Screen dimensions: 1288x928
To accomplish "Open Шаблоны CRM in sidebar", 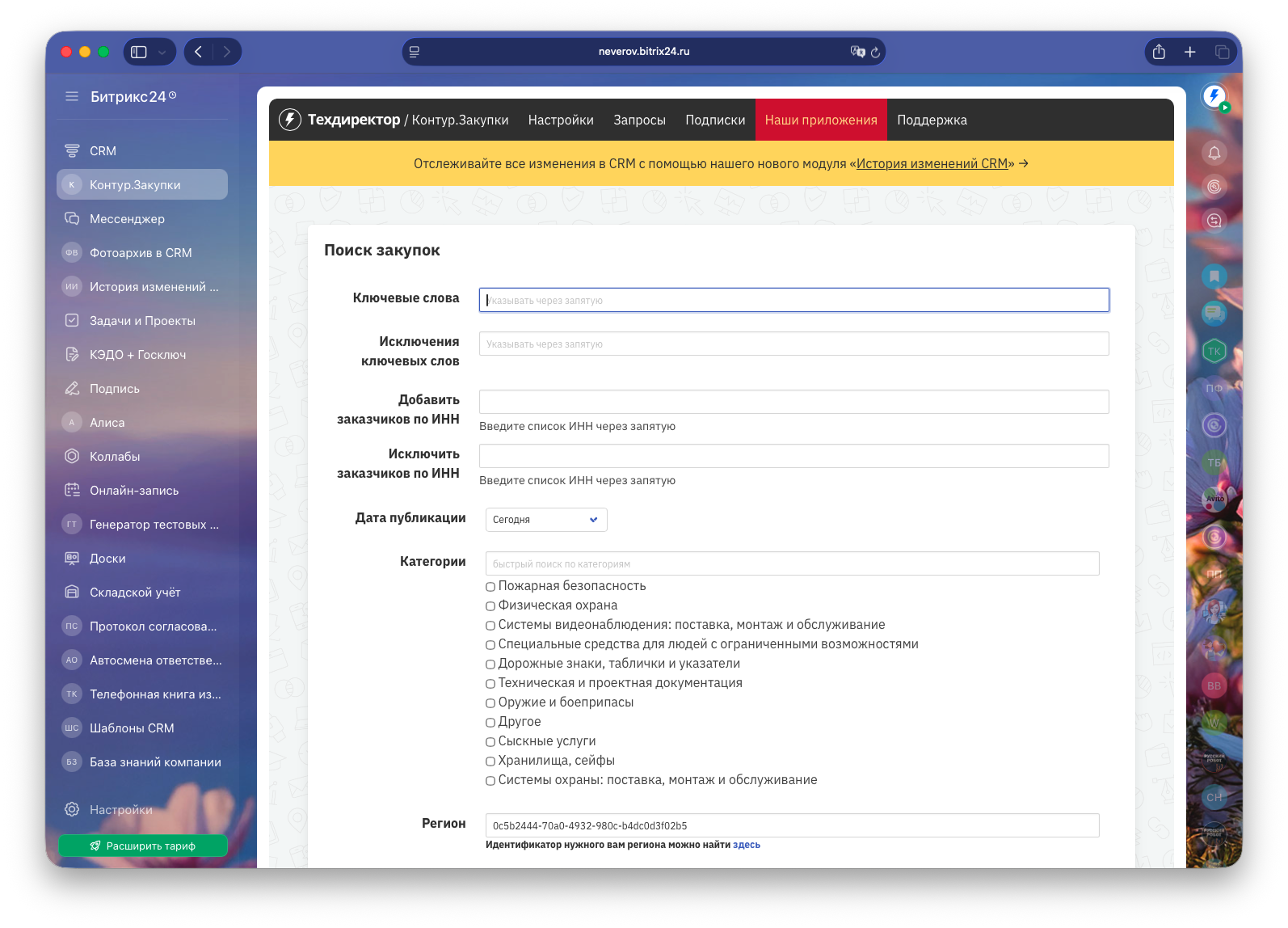I will [142, 728].
